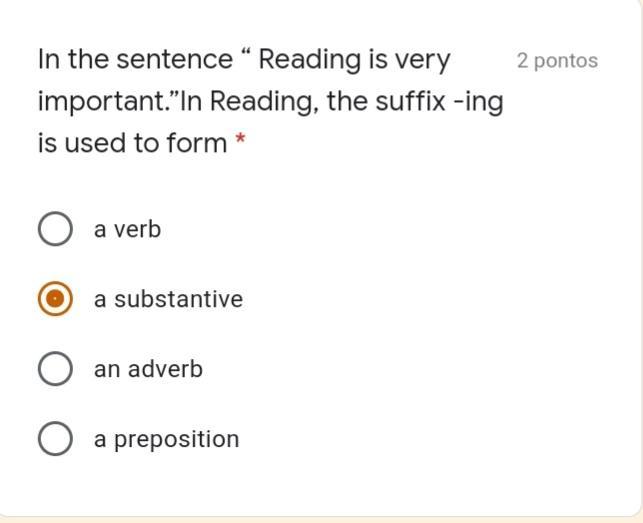
Task: Click the selected "a substantive" radio button
Action: click(55, 299)
